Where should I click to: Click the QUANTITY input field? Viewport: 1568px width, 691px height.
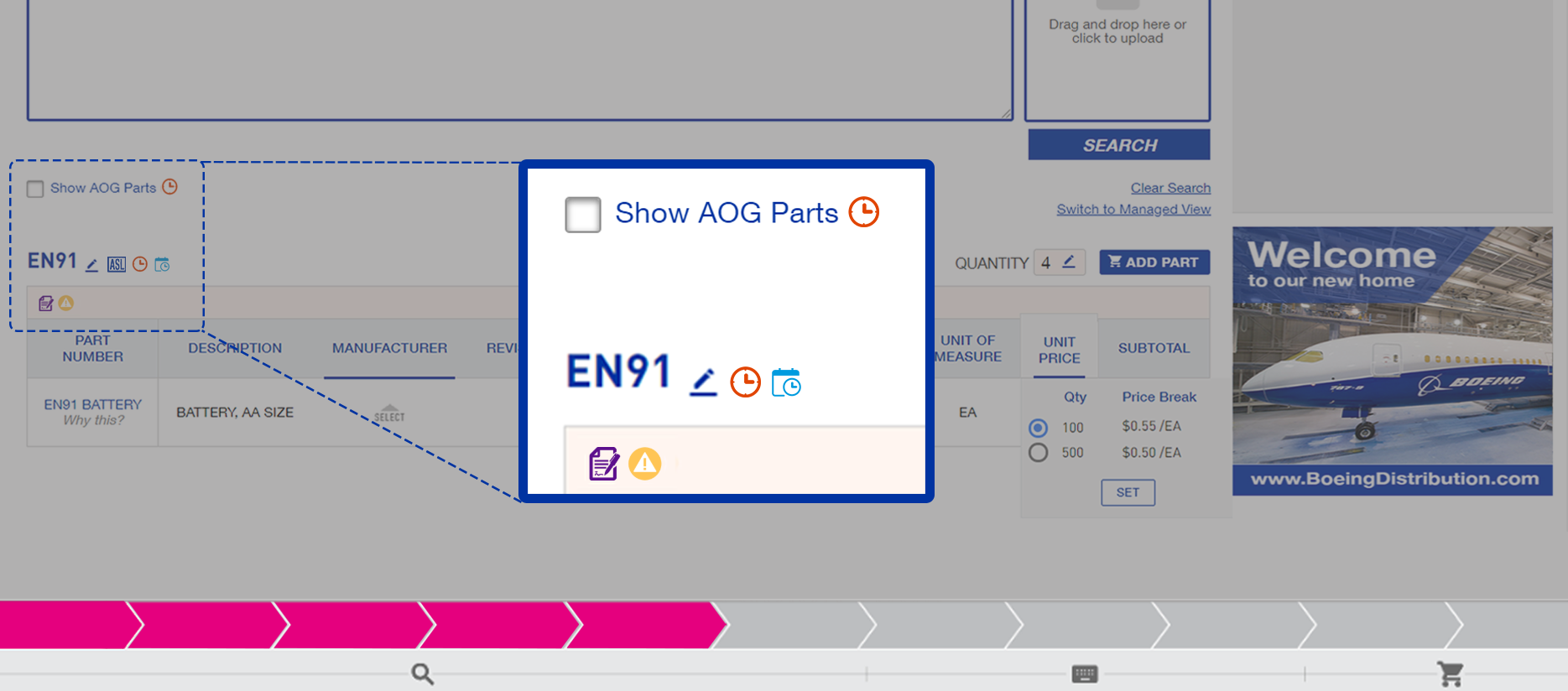1060,262
